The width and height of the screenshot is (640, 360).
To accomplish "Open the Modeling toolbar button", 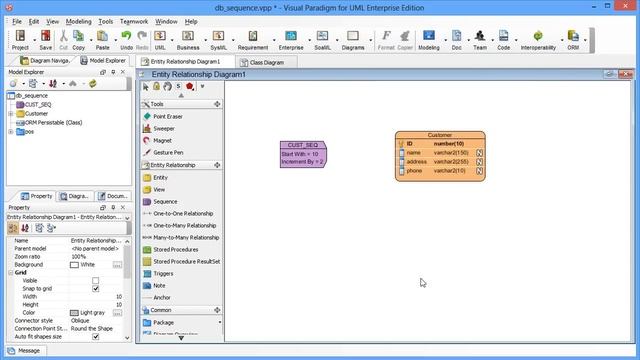I will tap(429, 40).
